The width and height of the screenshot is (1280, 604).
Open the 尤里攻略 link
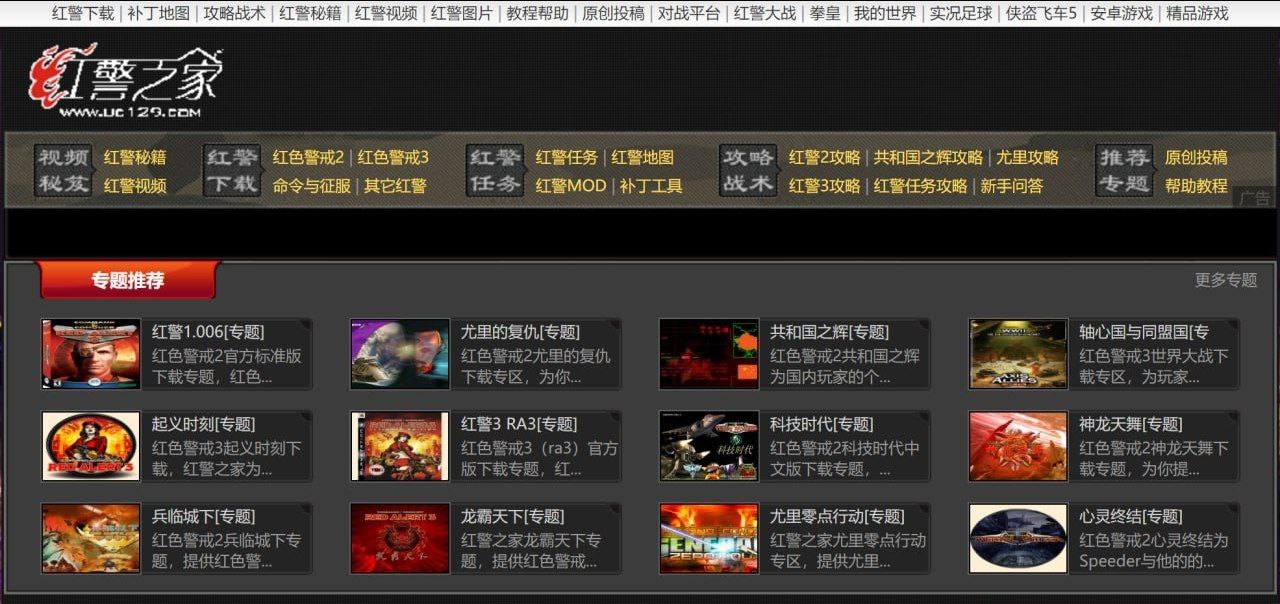[x=1027, y=157]
